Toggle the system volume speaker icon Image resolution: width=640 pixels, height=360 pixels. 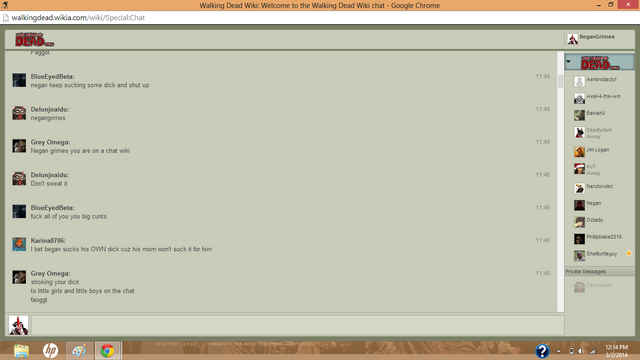581,351
